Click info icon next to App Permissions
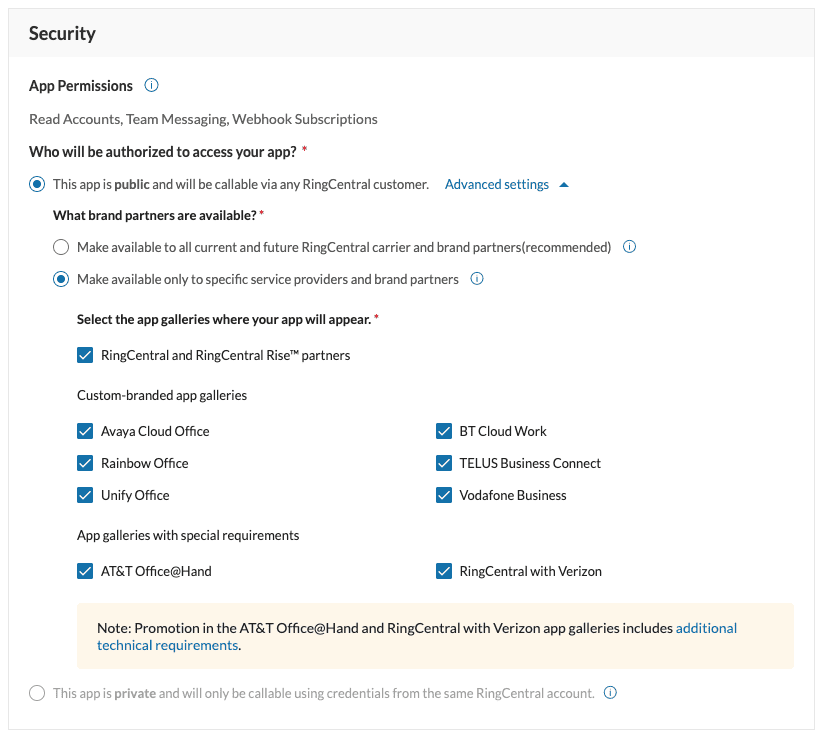The width and height of the screenshot is (823, 737). [x=152, y=86]
